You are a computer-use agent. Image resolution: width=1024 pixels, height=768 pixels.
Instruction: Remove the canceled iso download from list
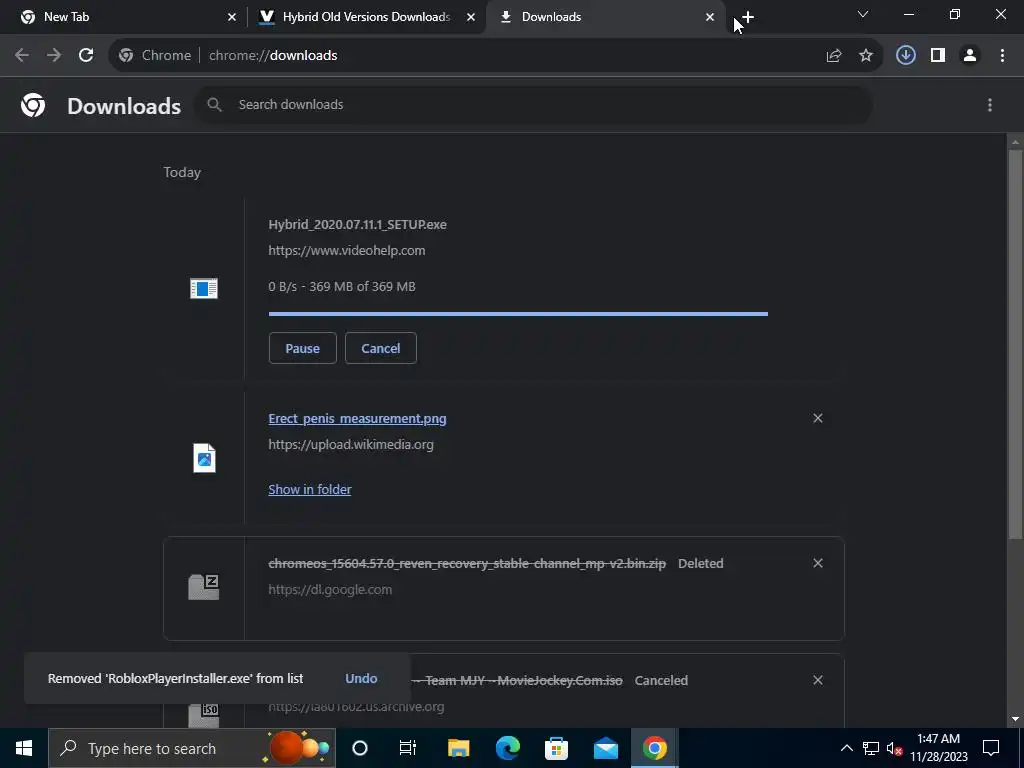818,680
